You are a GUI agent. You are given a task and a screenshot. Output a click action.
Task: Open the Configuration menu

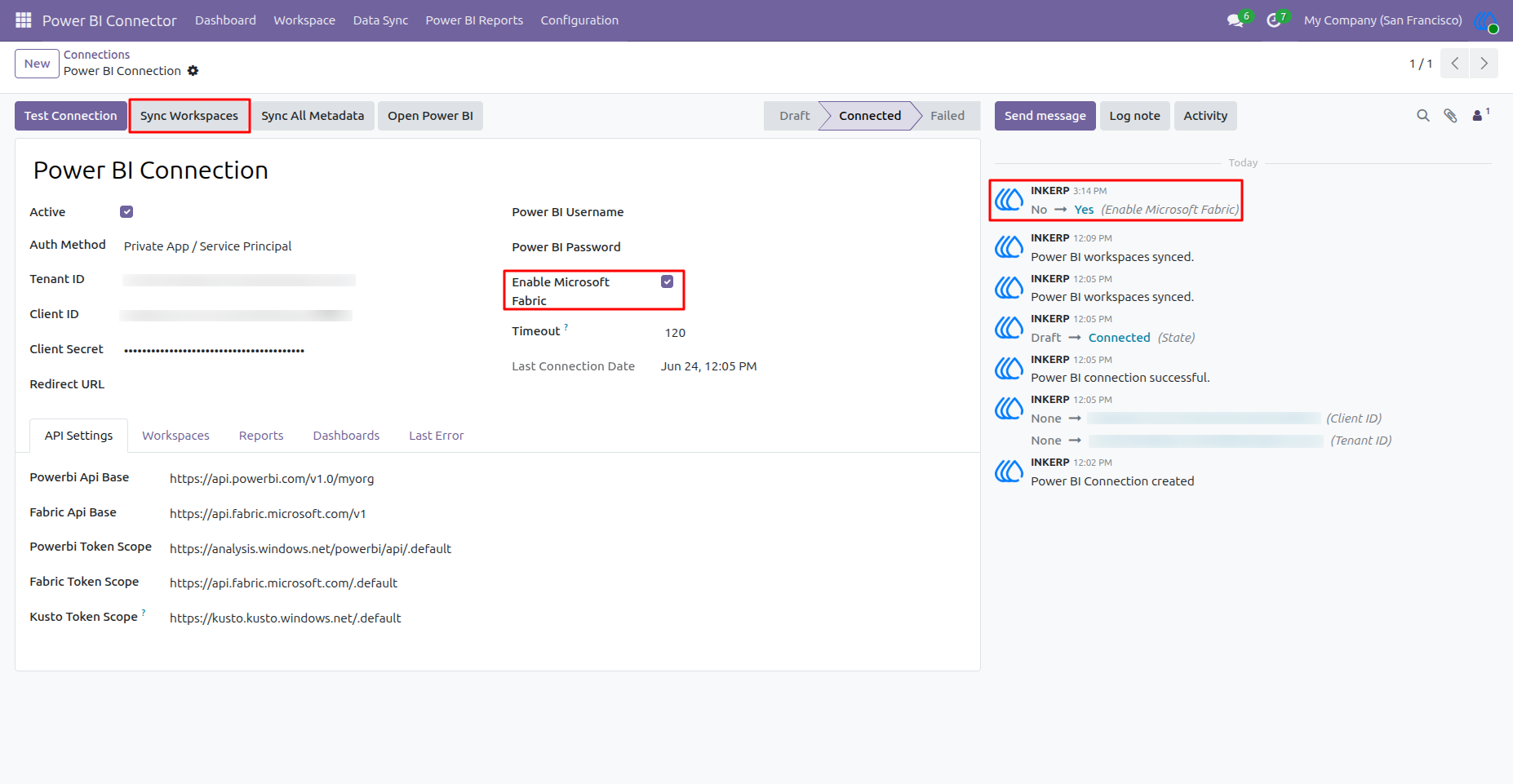click(579, 20)
